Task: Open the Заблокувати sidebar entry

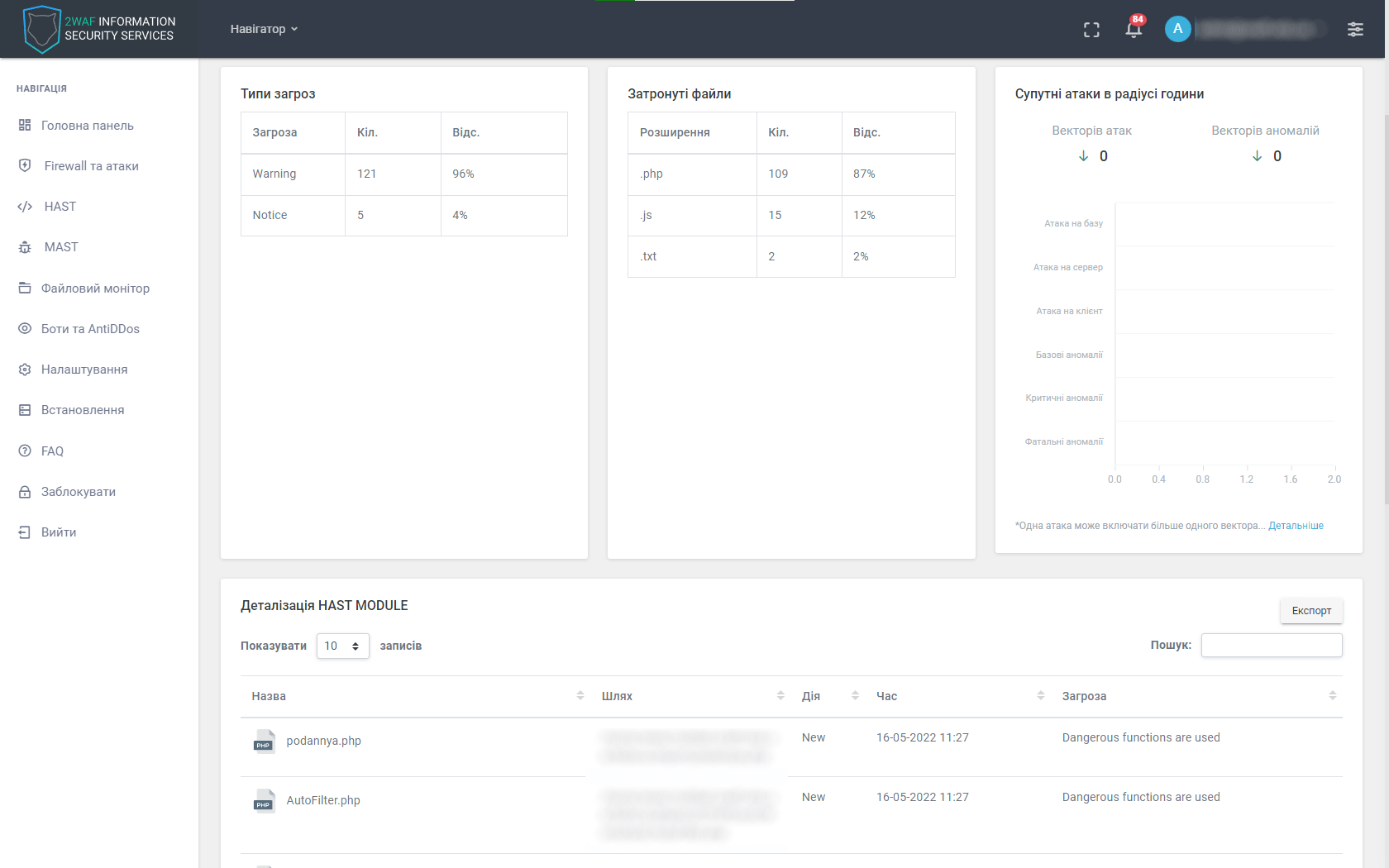Action: click(78, 491)
